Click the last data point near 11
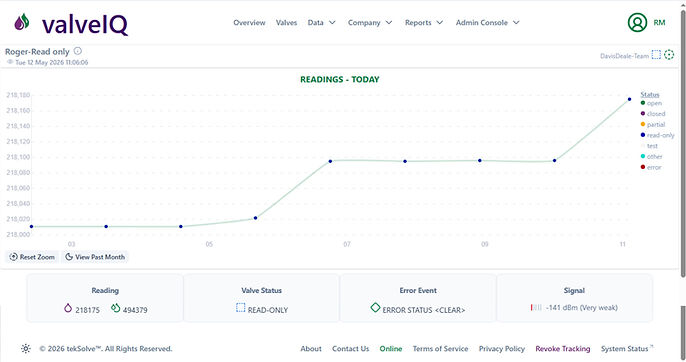686x362 pixels. 630,99
